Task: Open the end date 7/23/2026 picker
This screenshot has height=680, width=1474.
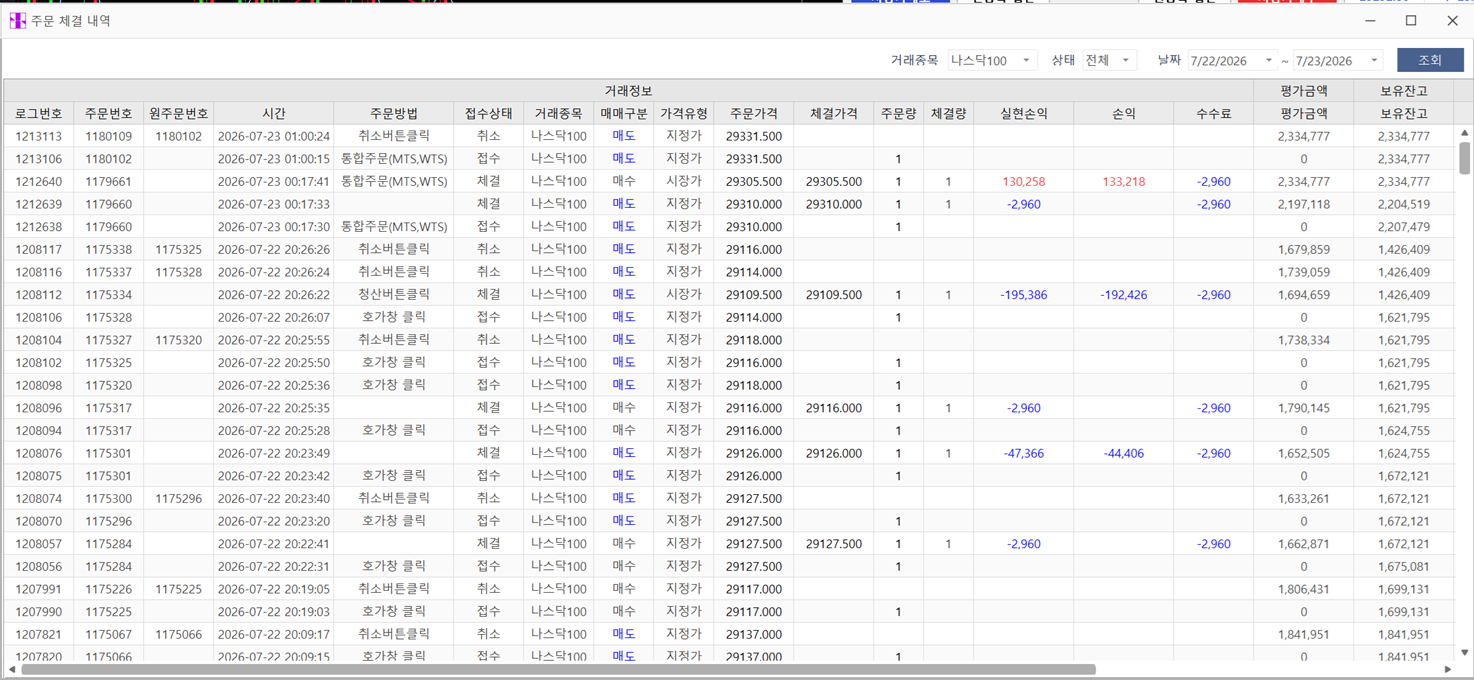Action: click(x=1338, y=60)
